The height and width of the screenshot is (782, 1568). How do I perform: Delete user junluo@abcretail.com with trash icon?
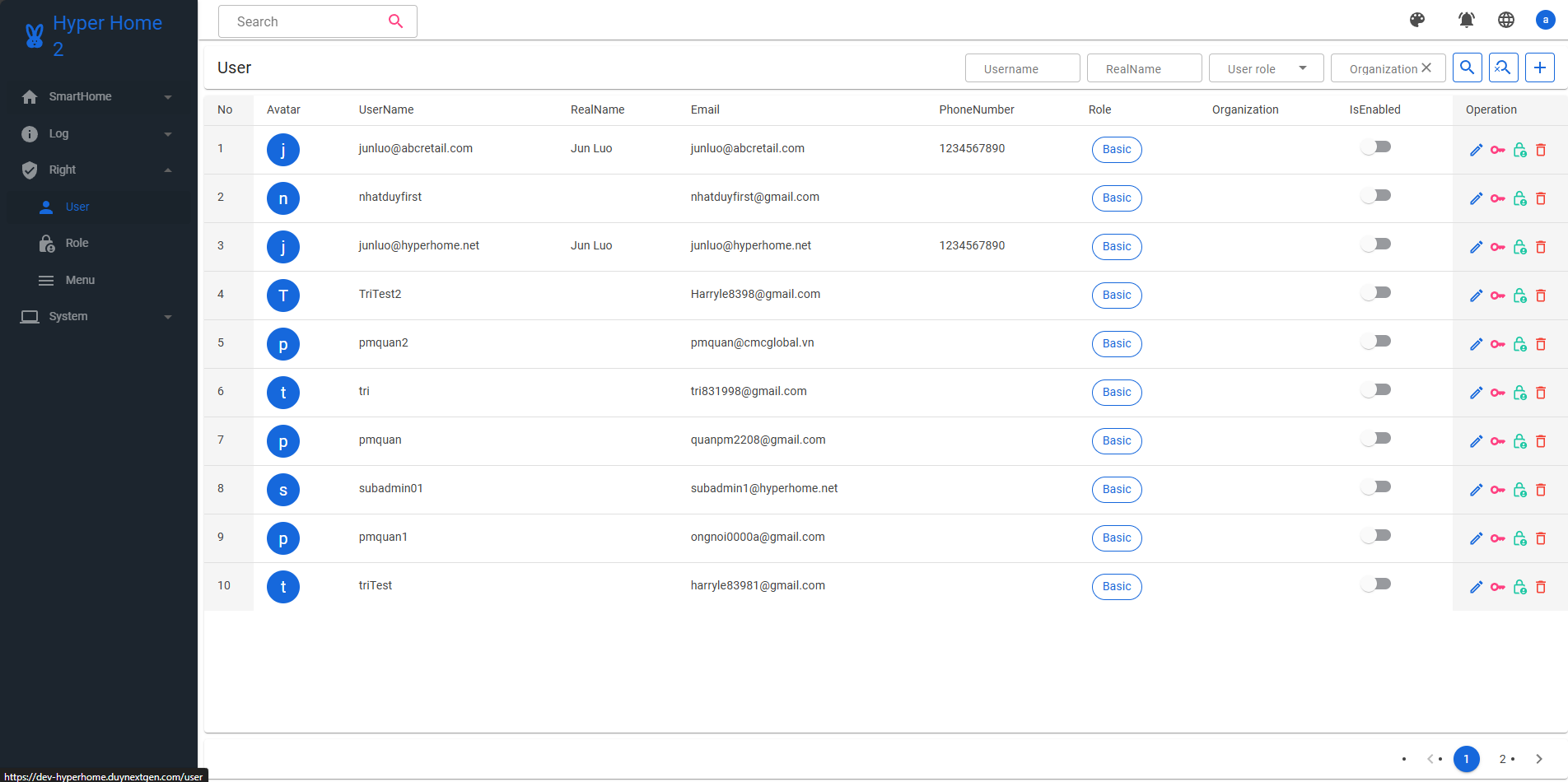click(1541, 150)
